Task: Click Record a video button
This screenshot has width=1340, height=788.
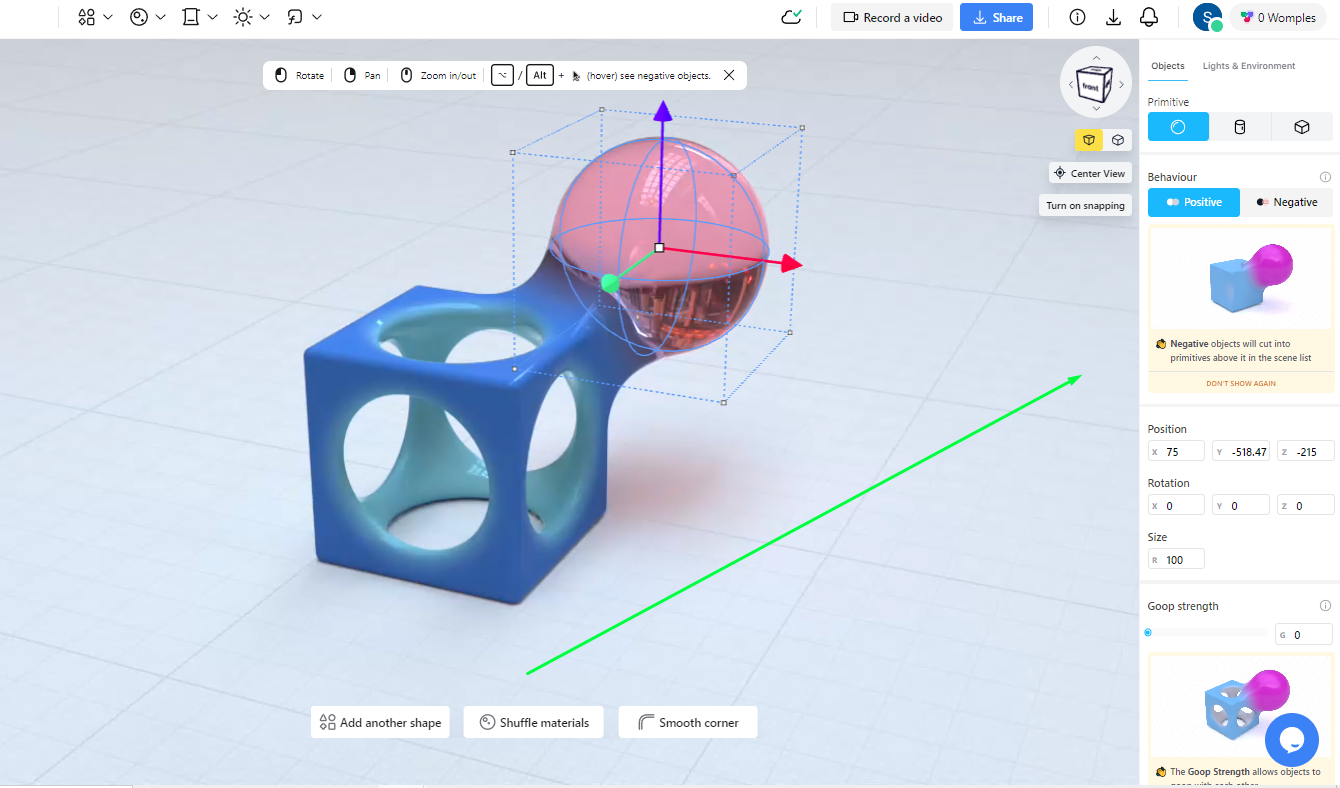Action: click(892, 17)
